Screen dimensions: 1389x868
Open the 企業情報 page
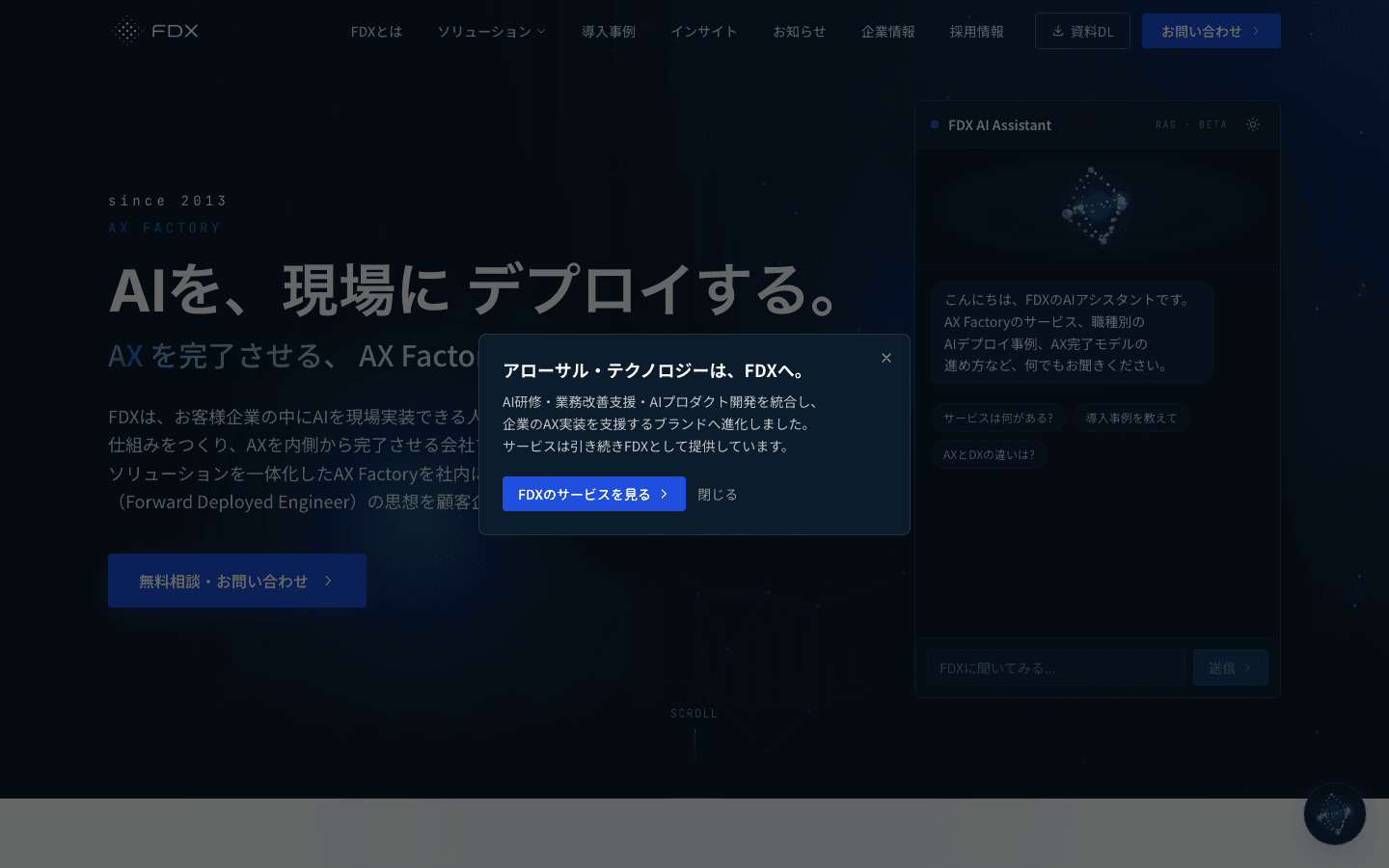click(x=888, y=31)
